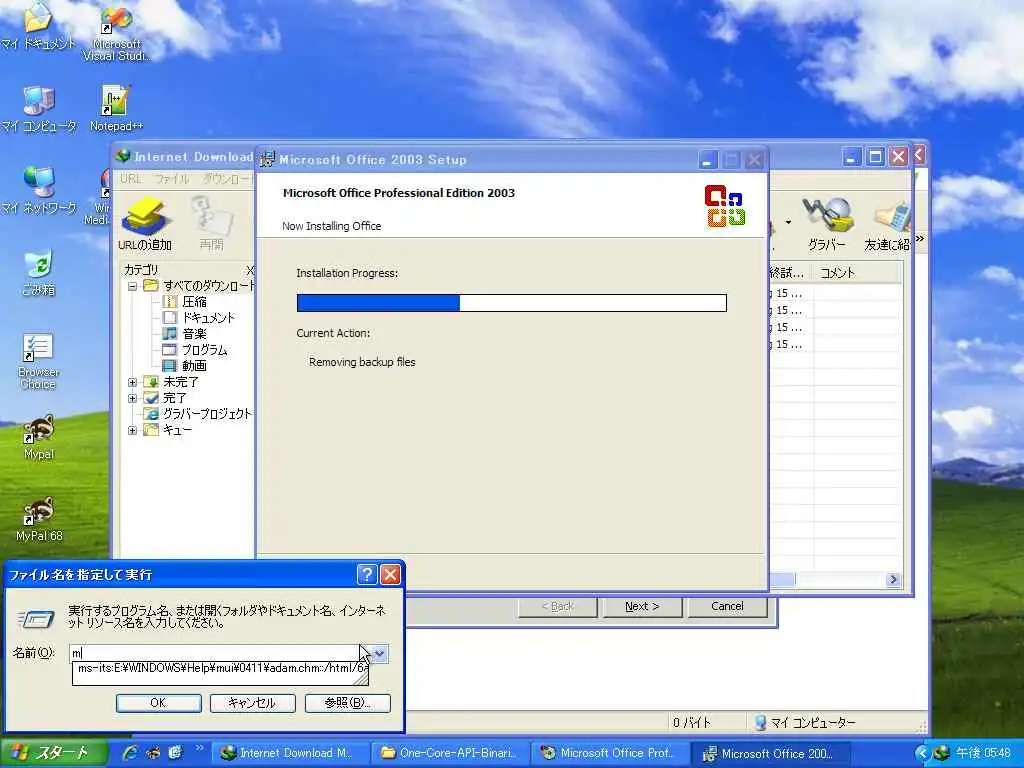Click the Comment column header
1024x768 pixels.
(856, 273)
